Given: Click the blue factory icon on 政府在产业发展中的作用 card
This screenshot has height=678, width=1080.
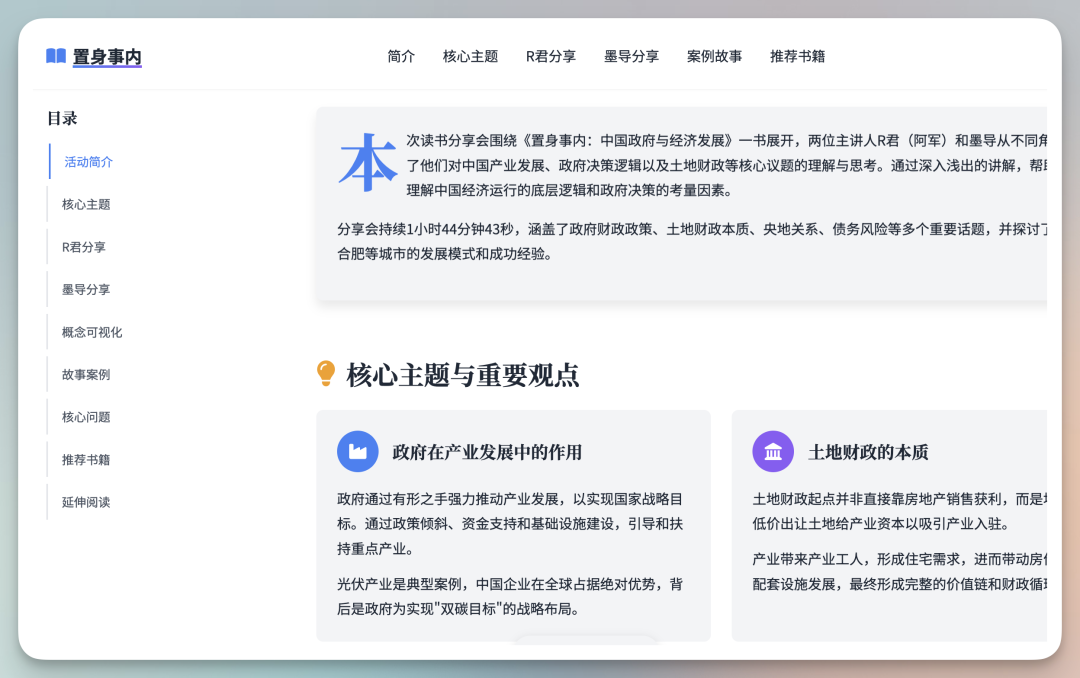Looking at the screenshot, I should pyautogui.click(x=357, y=451).
